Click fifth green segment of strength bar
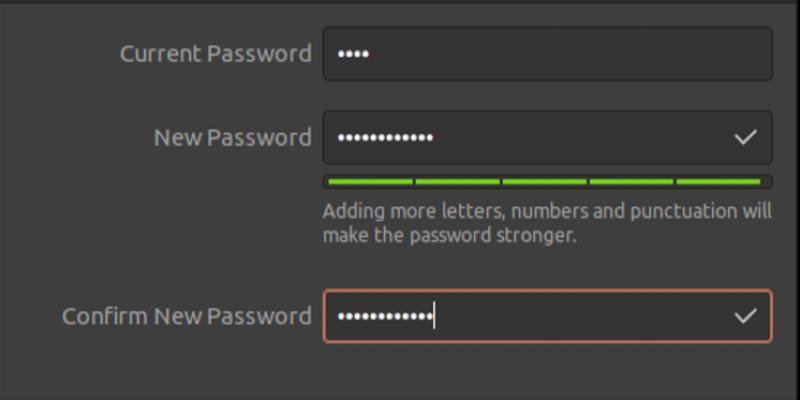Image resolution: width=800 pixels, height=400 pixels. [718, 182]
